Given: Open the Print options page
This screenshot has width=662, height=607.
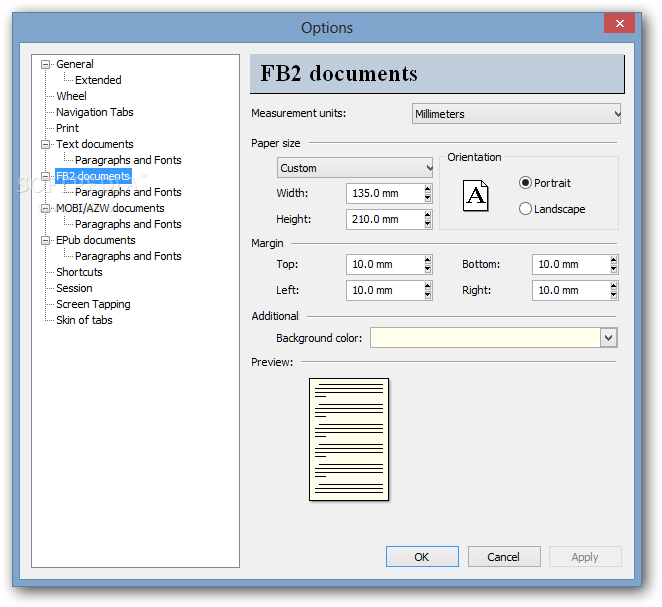Looking at the screenshot, I should point(67,128).
